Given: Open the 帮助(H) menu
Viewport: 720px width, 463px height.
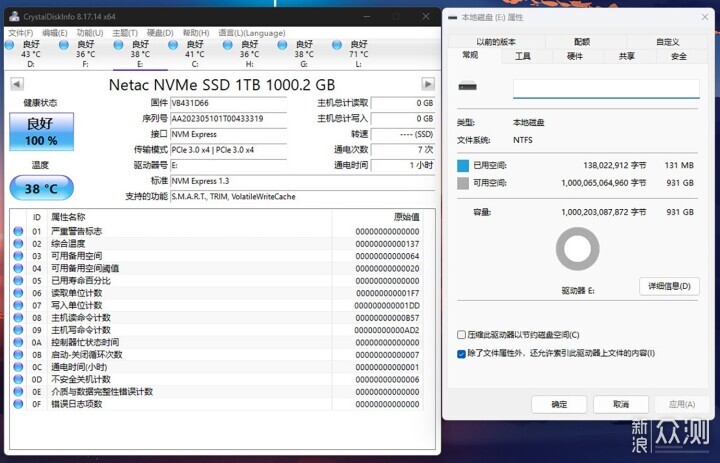Looking at the screenshot, I should (196, 33).
